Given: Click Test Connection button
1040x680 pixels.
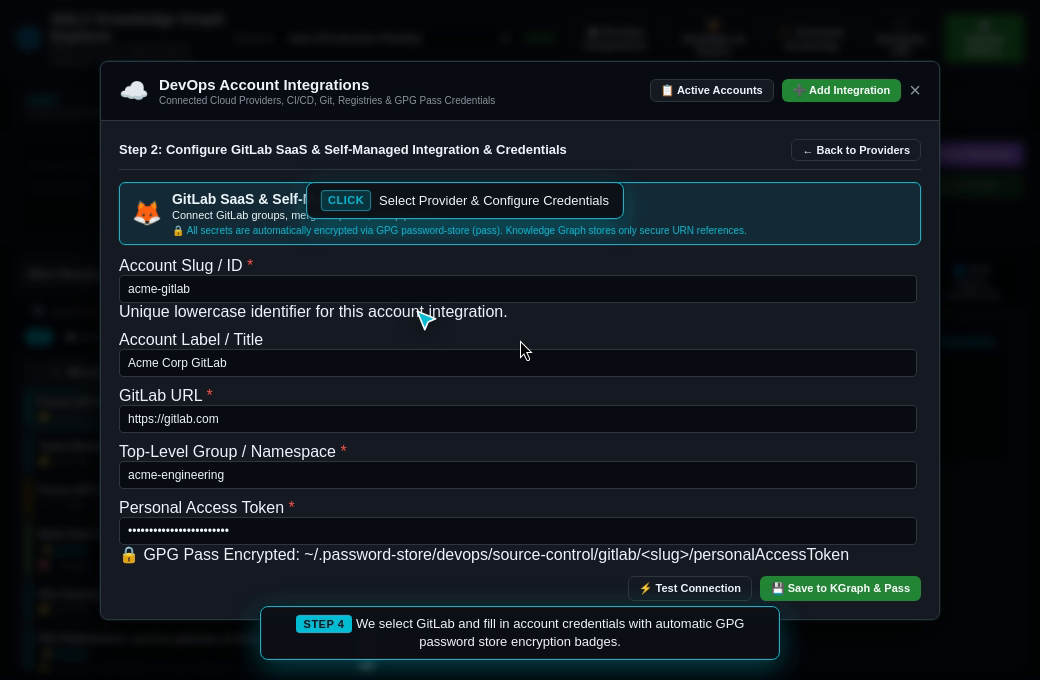Looking at the screenshot, I should (x=690, y=588).
